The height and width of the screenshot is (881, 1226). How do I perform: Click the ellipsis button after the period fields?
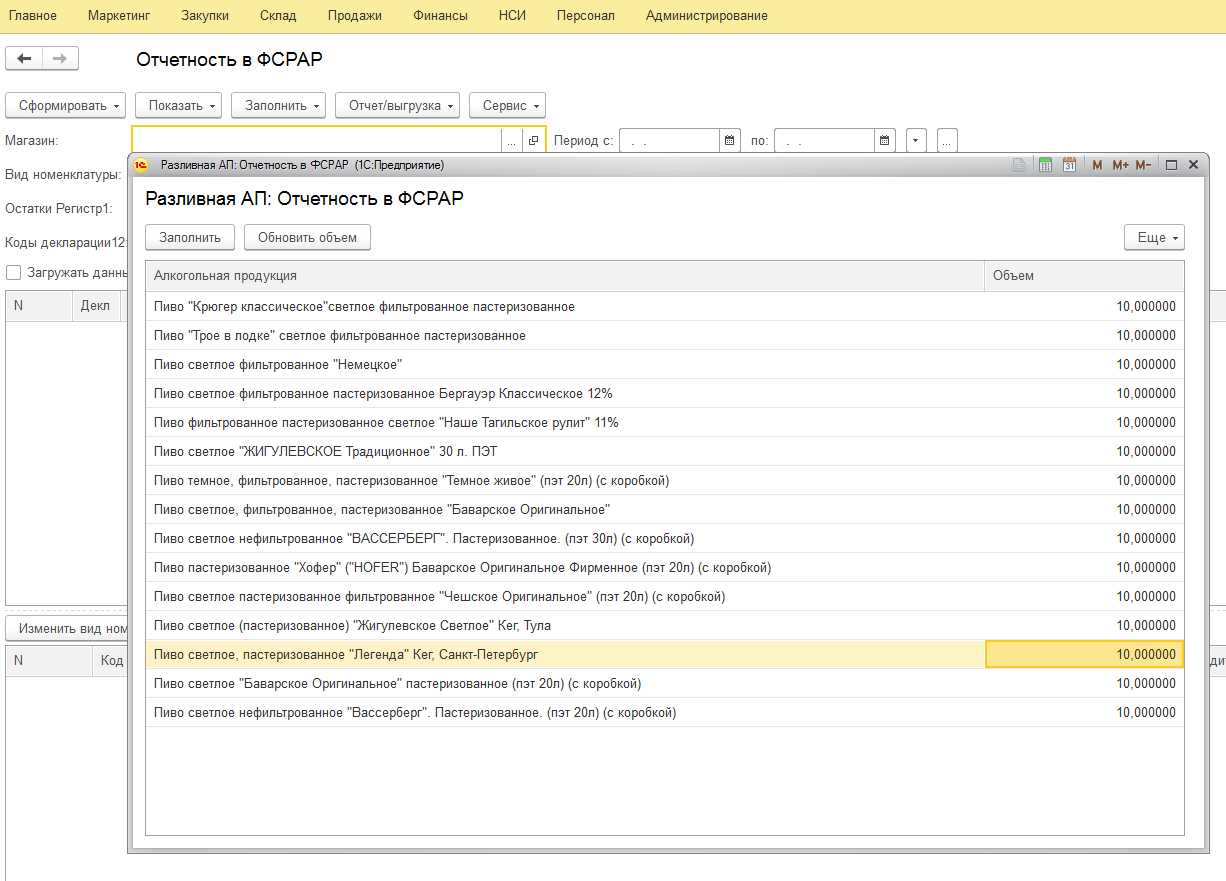point(947,141)
